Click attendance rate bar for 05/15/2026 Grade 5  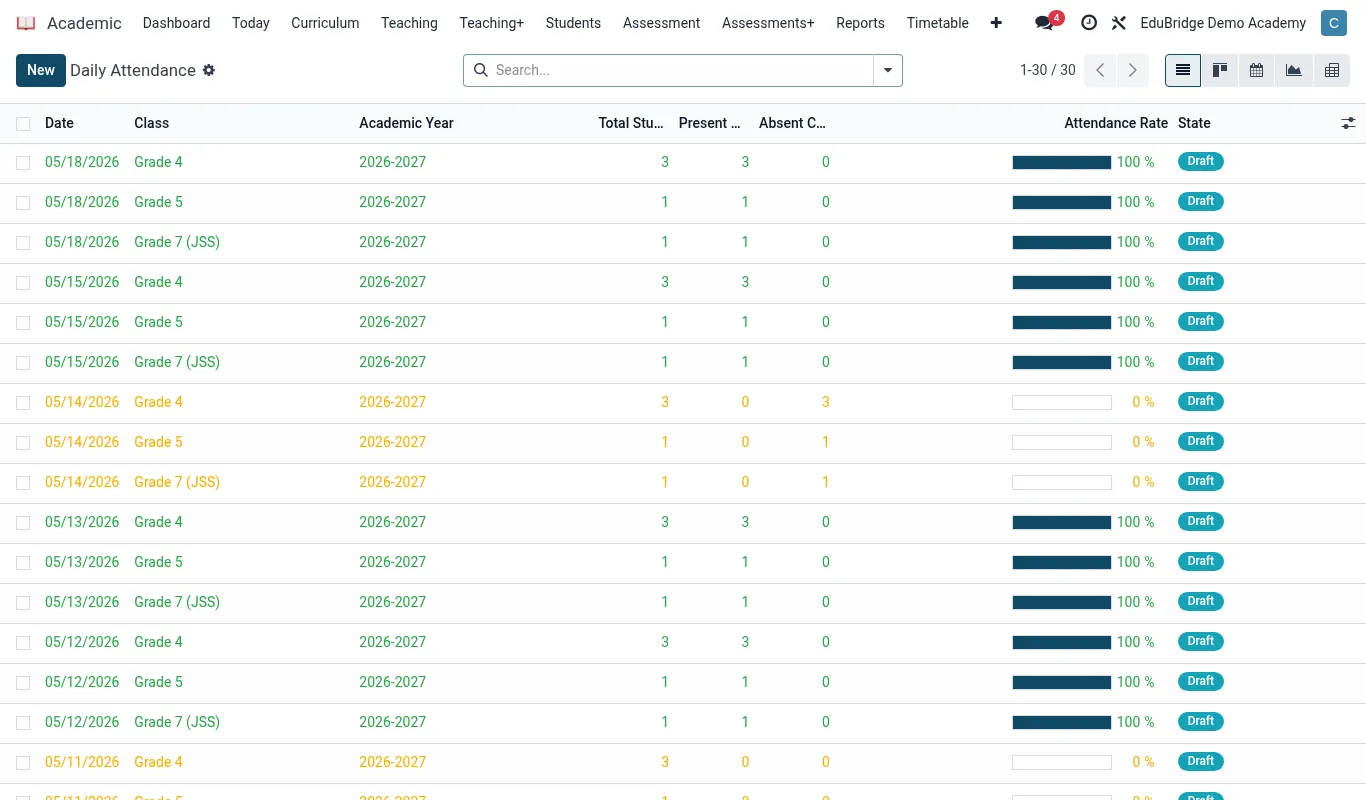coord(1062,322)
